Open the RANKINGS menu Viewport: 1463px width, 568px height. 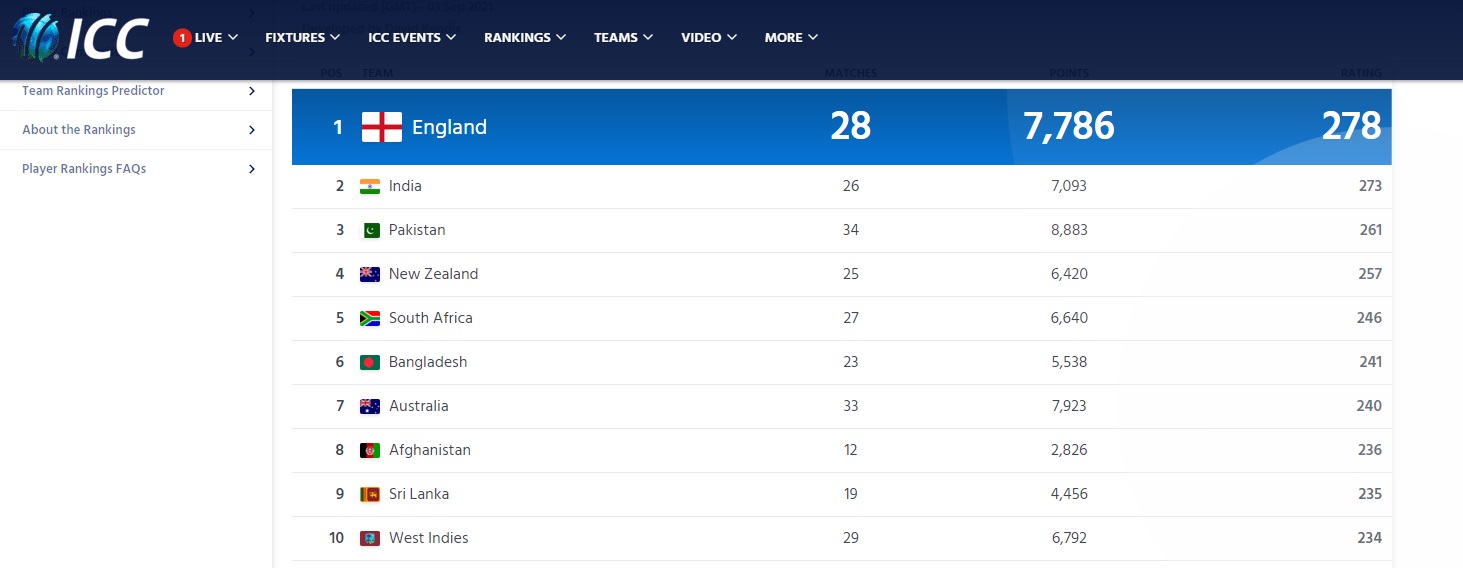(x=525, y=38)
